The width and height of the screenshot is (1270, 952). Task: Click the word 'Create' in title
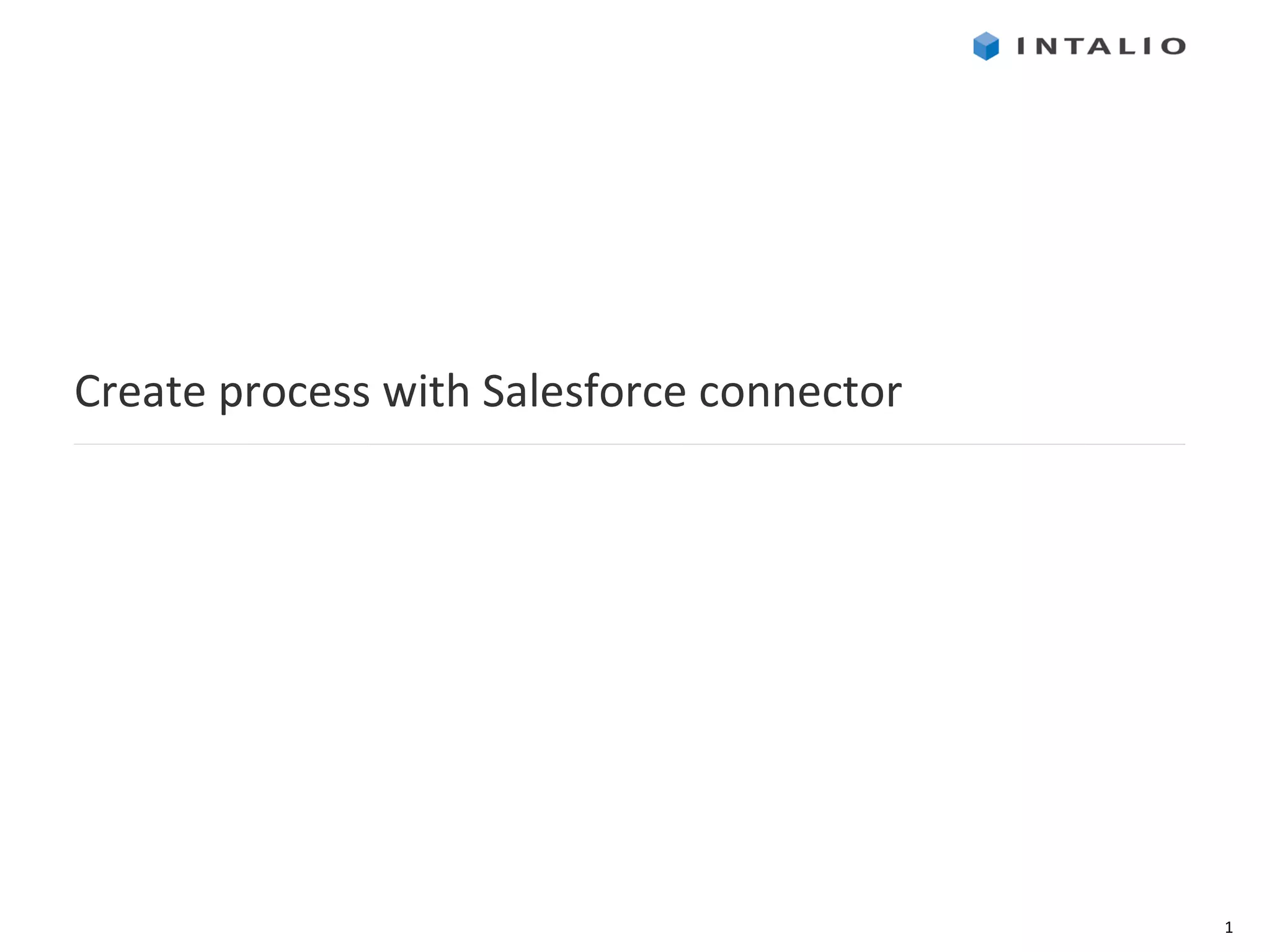pos(140,392)
